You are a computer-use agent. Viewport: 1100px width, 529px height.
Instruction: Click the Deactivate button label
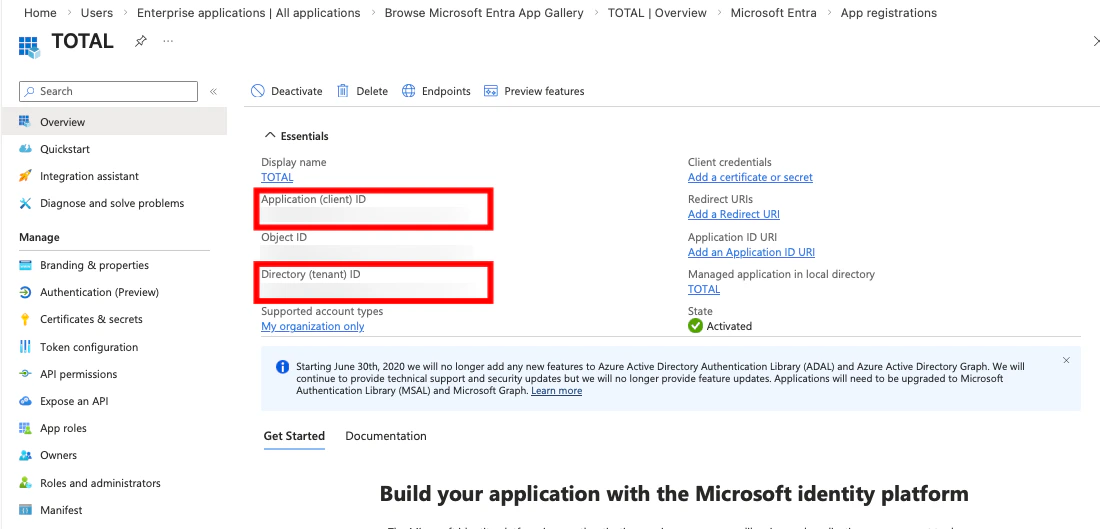pos(297,91)
